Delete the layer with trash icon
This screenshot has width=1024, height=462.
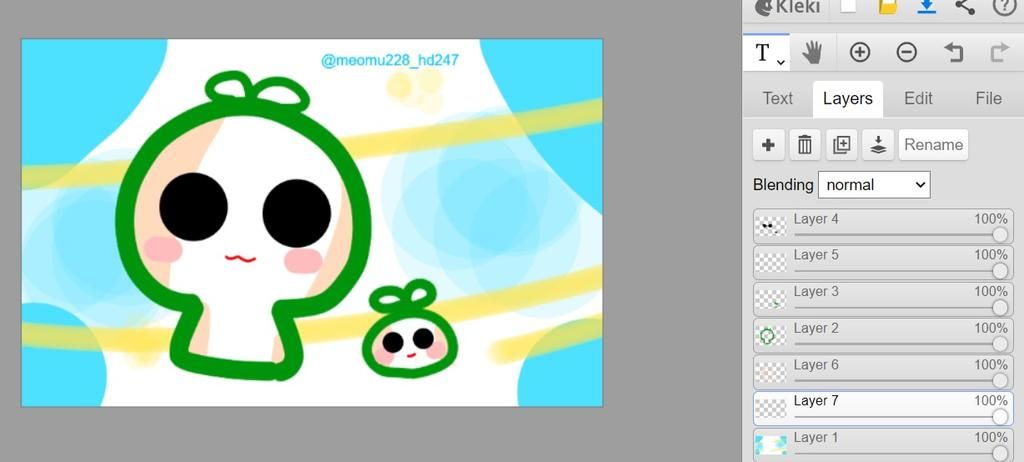coord(805,144)
